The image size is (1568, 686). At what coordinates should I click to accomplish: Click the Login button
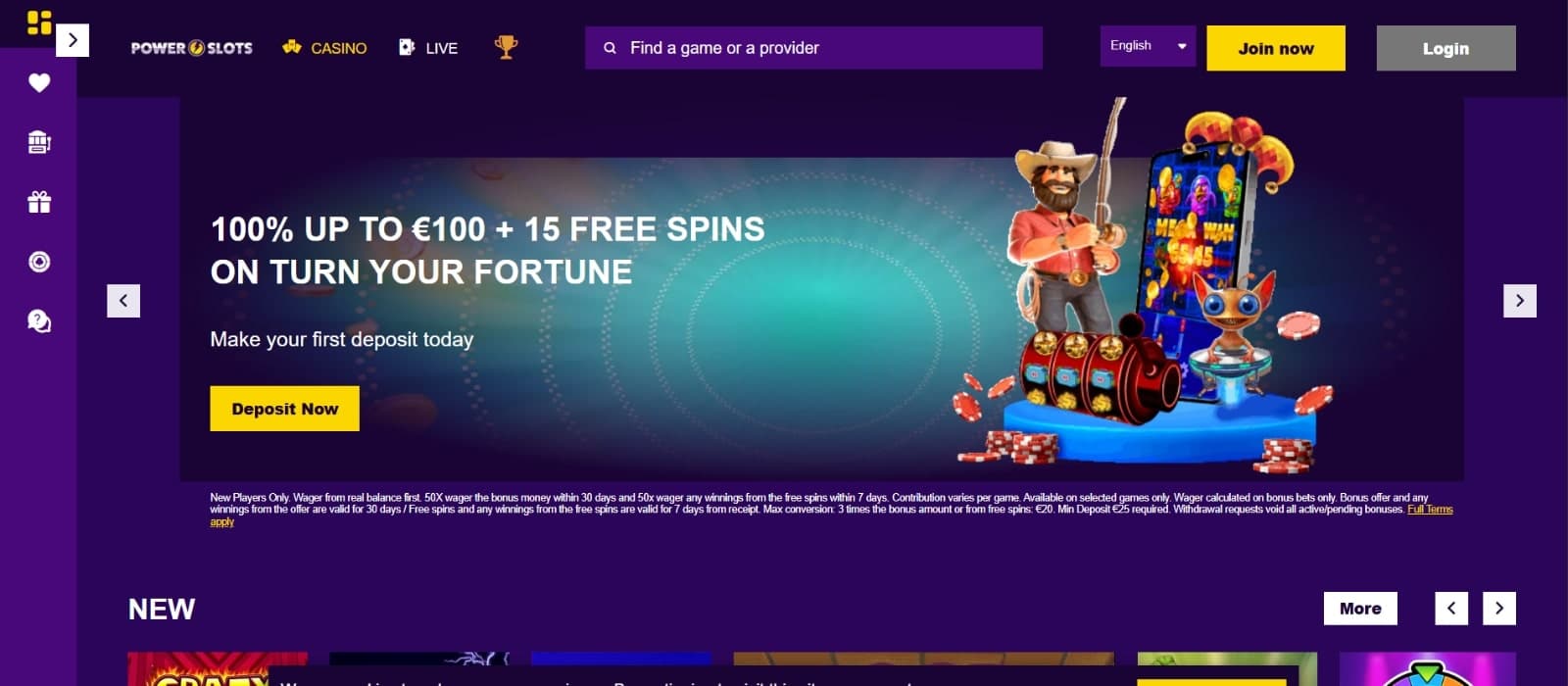tap(1445, 48)
